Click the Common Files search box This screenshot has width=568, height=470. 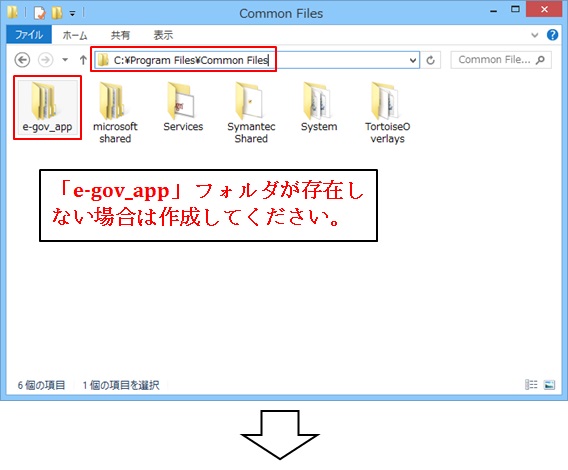point(501,60)
